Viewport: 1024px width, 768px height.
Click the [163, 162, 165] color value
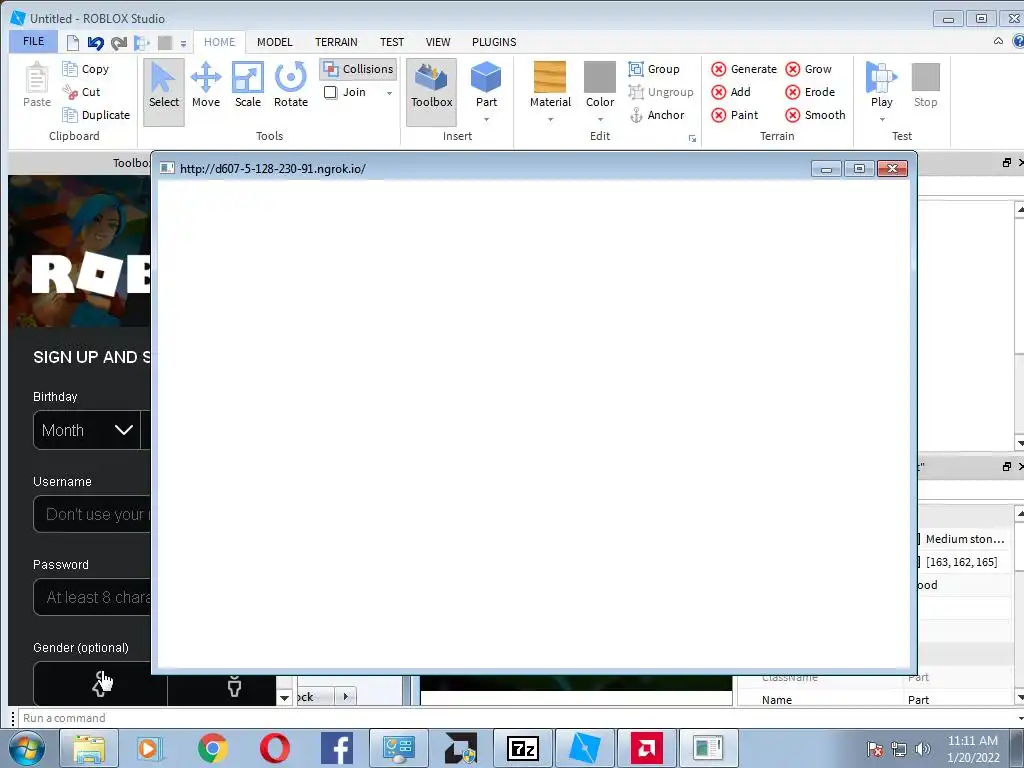961,562
